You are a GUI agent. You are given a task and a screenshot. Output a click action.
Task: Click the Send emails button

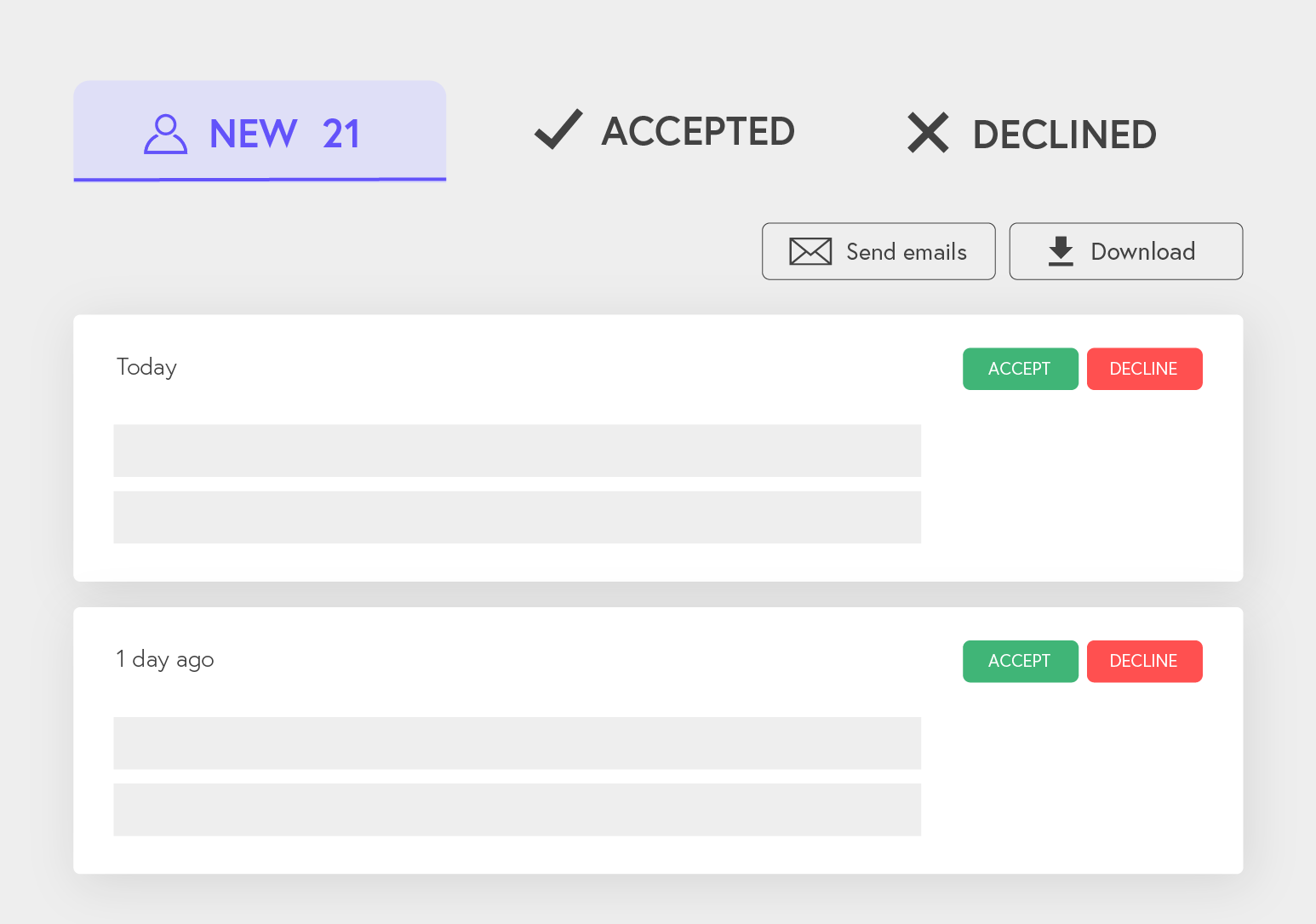[x=878, y=251]
